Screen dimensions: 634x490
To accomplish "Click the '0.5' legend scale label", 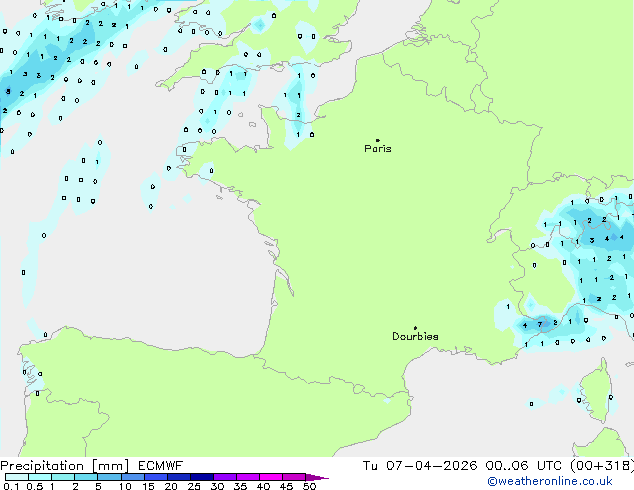I will click(x=35, y=486).
